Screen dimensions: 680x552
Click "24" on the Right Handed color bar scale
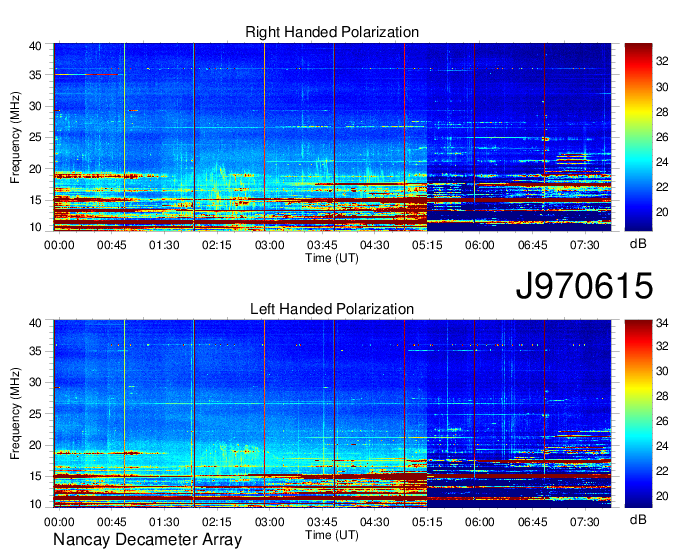(662, 163)
